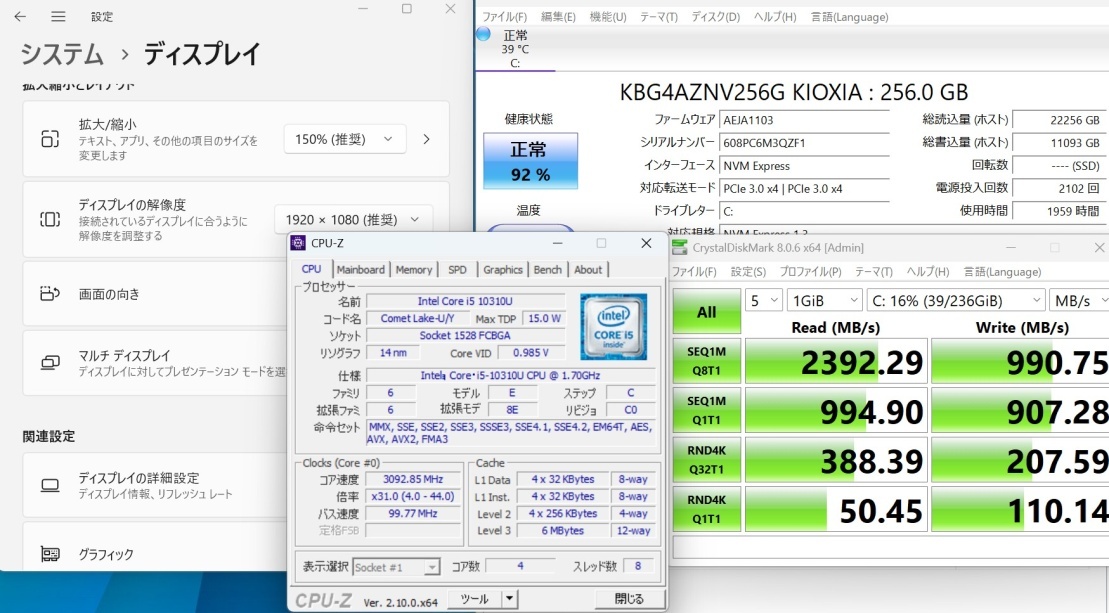Screen dimensions: 1109x613
Task: Click the advanced display settings icon
Action: 50,485
